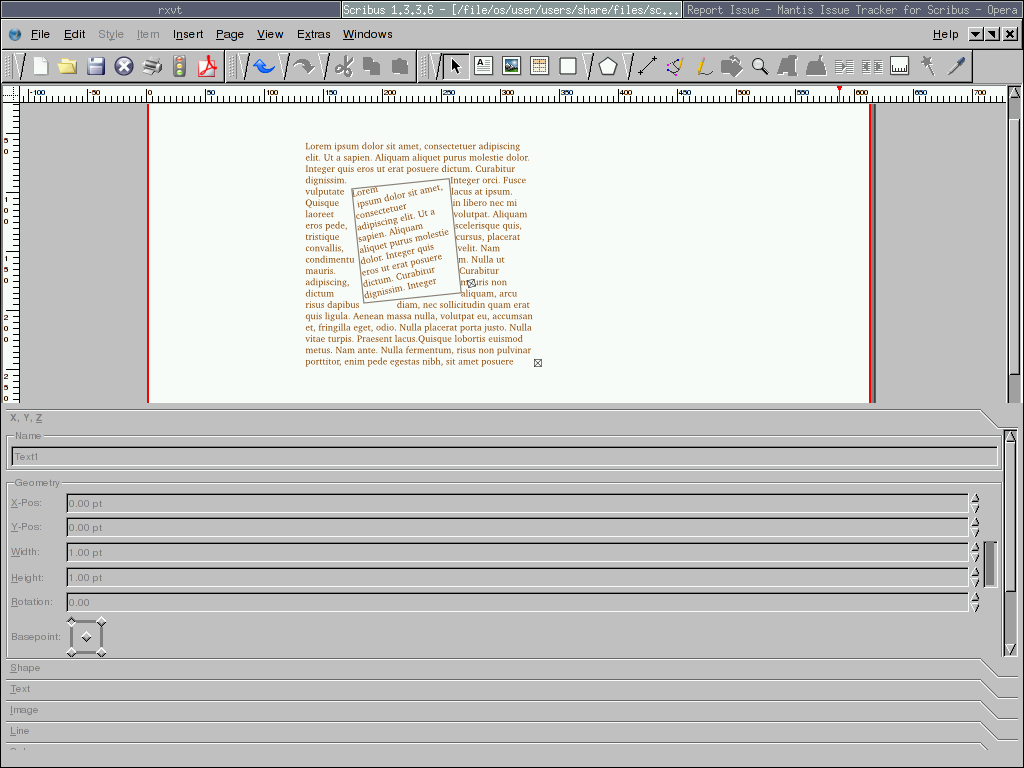Select the Insert Image Frame tool
This screenshot has width=1024, height=768.
tap(512, 67)
